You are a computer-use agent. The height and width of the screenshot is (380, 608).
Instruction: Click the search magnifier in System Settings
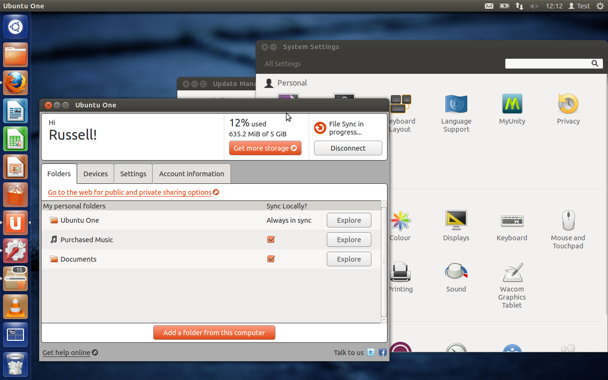(594, 63)
